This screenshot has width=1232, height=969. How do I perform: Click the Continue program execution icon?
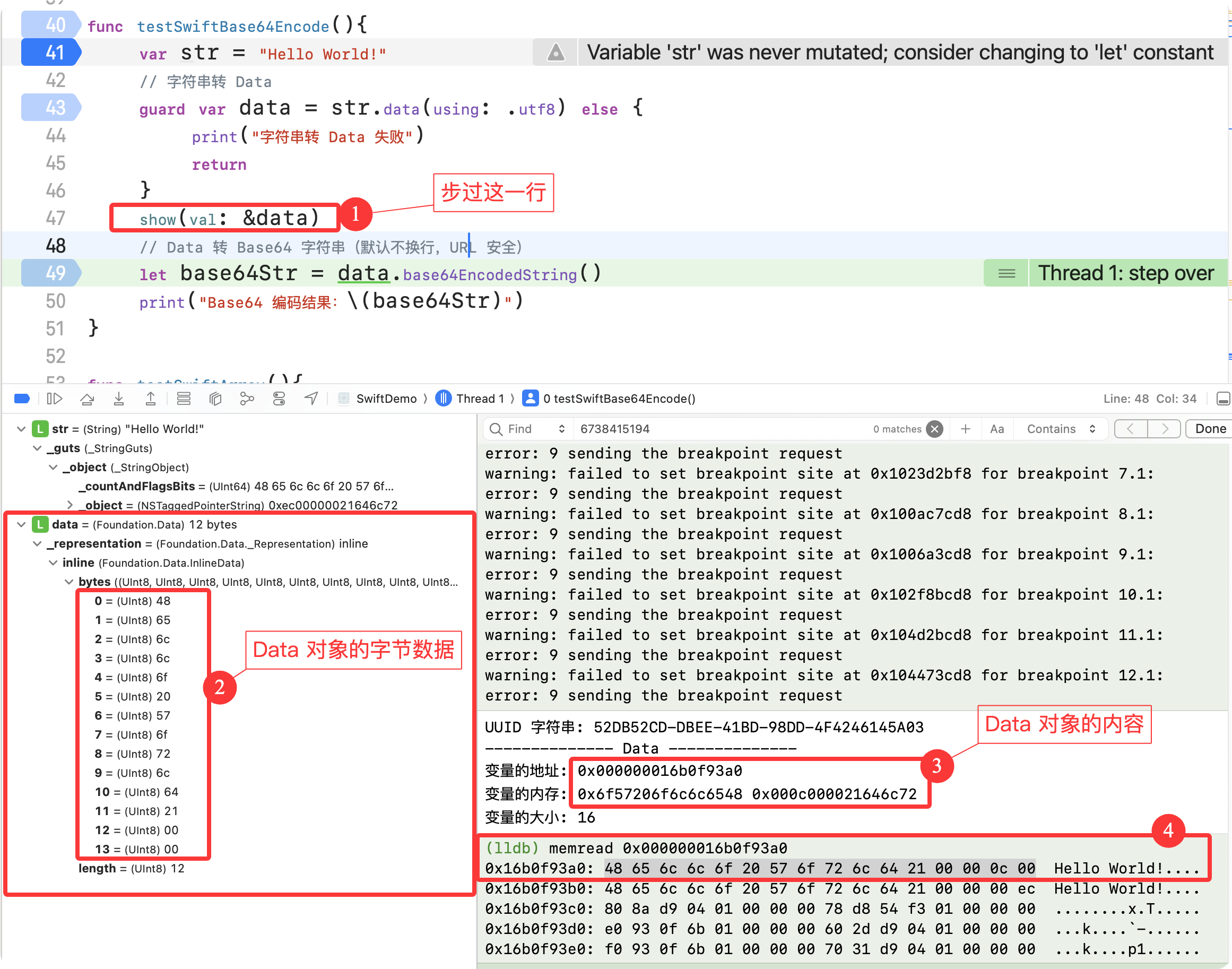(54, 399)
